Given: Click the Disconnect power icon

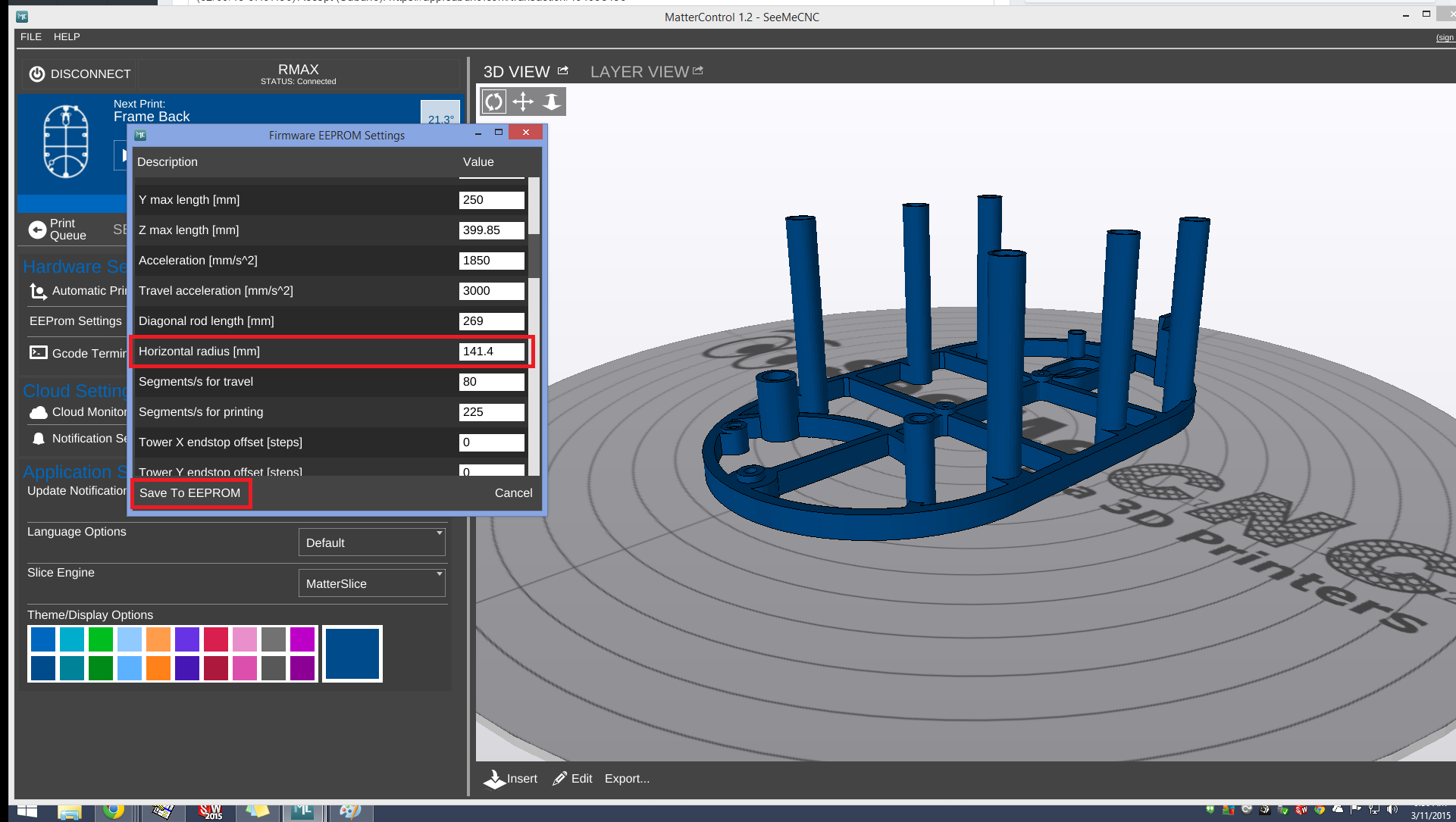Looking at the screenshot, I should tap(37, 73).
